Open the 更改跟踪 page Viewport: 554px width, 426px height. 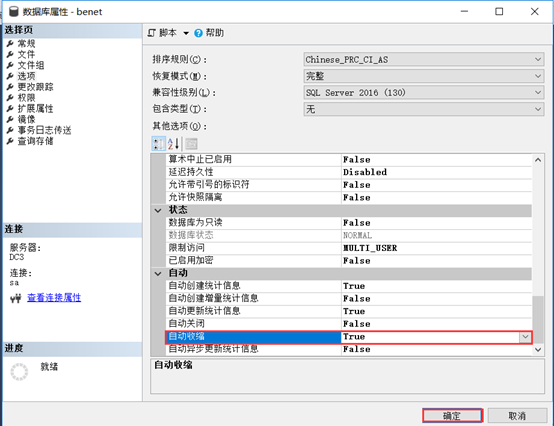[x=35, y=87]
